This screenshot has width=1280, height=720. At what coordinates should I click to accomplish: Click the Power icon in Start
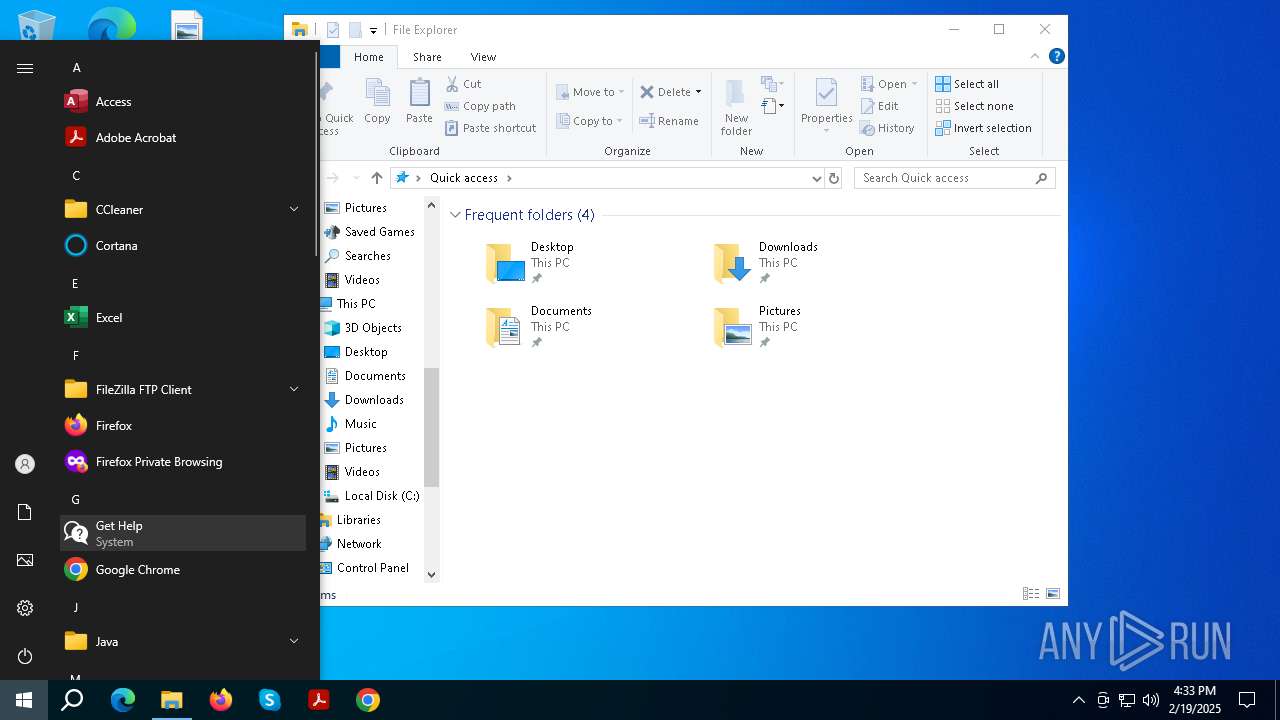[x=25, y=656]
